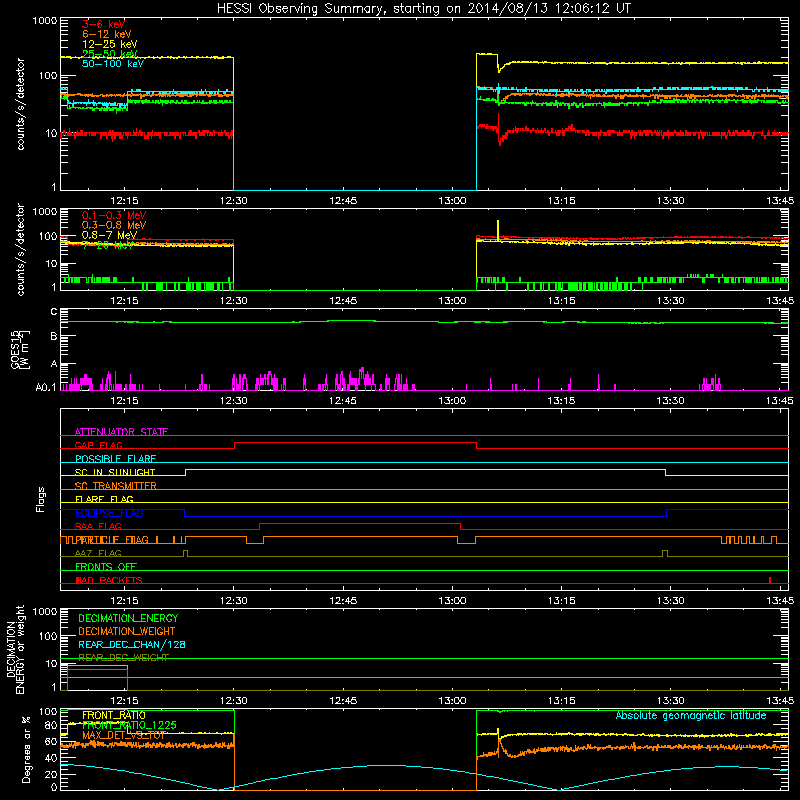Select the 12-25 keV legend label

click(109, 44)
